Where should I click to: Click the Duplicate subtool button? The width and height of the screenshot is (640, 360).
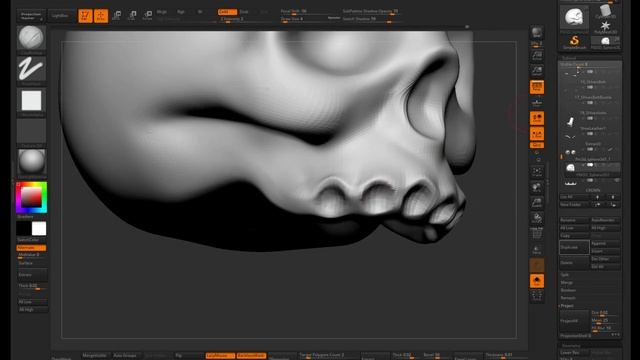coord(574,247)
